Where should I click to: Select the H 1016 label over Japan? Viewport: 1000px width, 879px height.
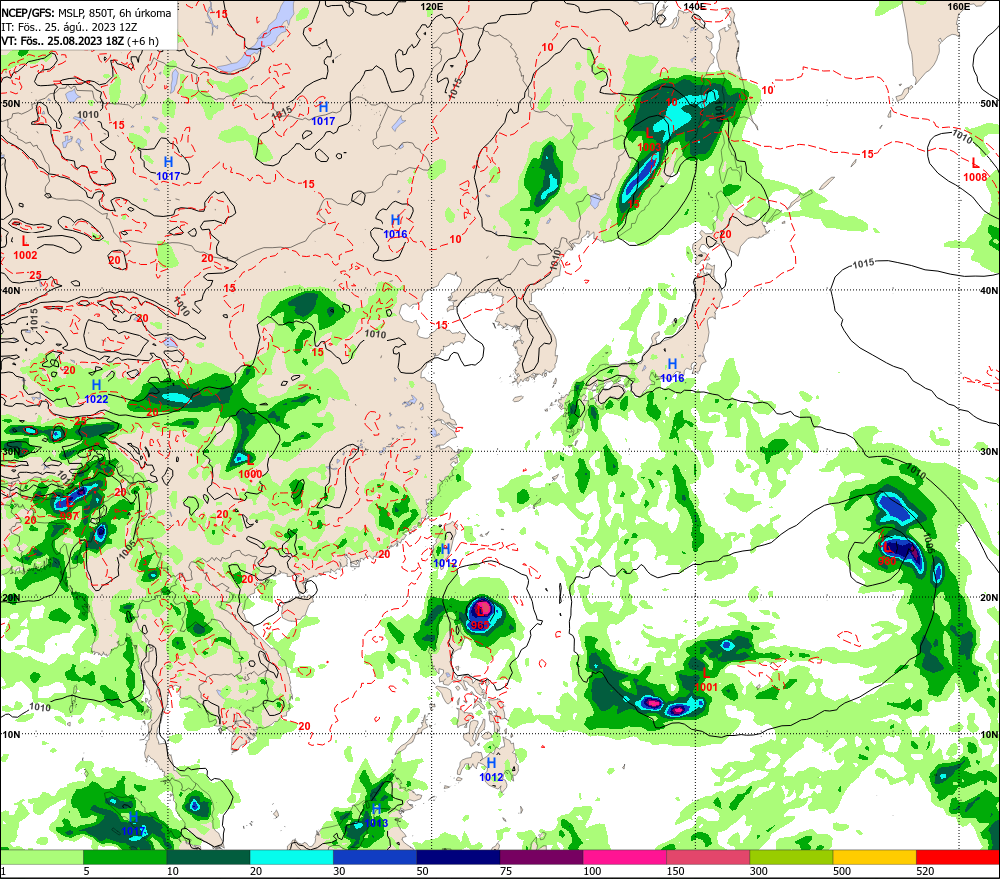[672, 371]
